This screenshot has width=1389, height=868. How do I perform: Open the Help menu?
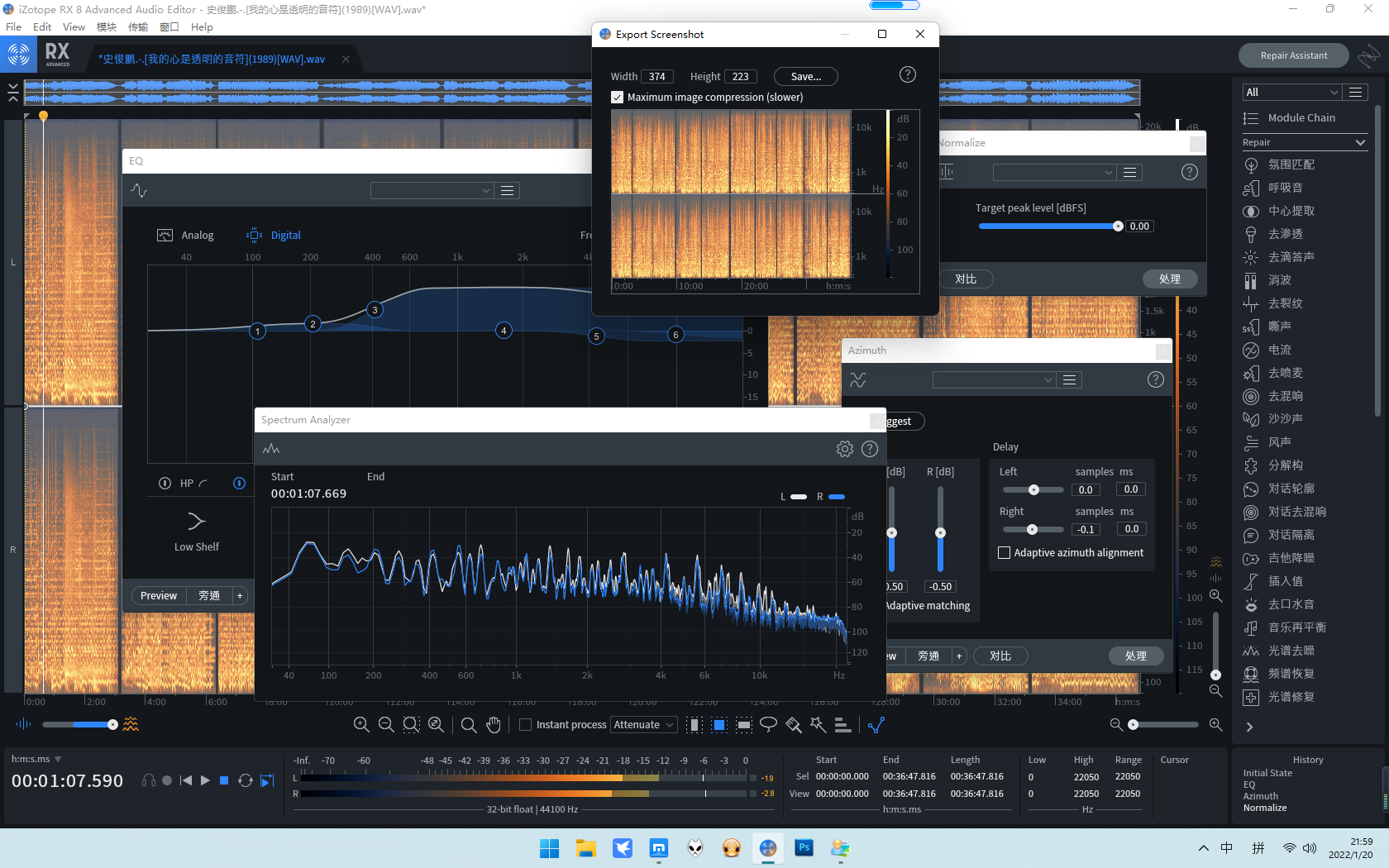(x=202, y=26)
